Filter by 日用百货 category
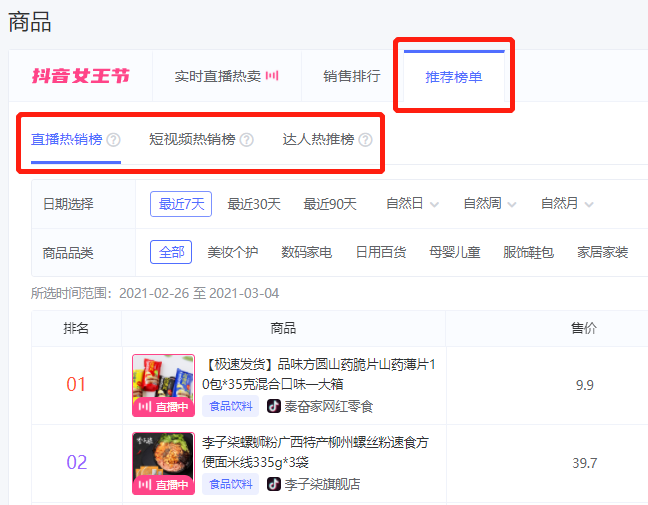Viewport: 648px width, 505px height. coord(381,252)
